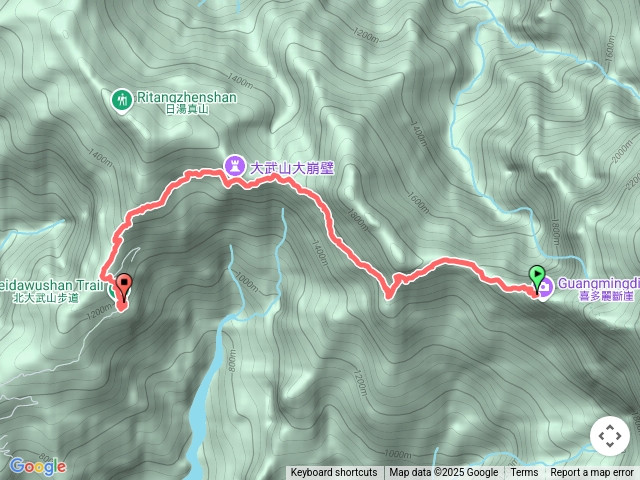Click the Beidawushan Trail green pin

(x=113, y=291)
